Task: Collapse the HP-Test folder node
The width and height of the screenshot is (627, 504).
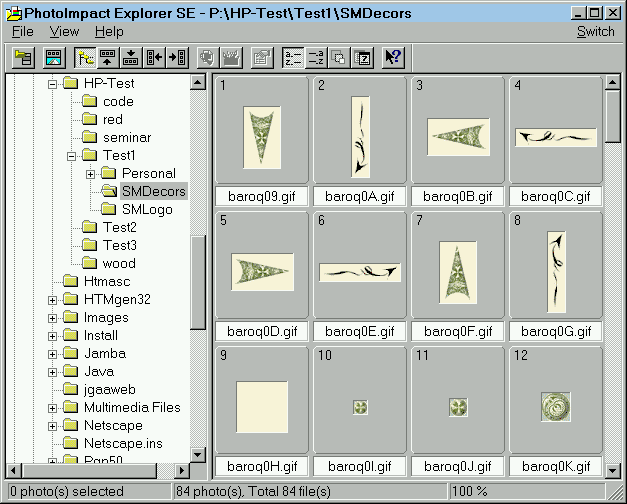Action: [x=52, y=84]
